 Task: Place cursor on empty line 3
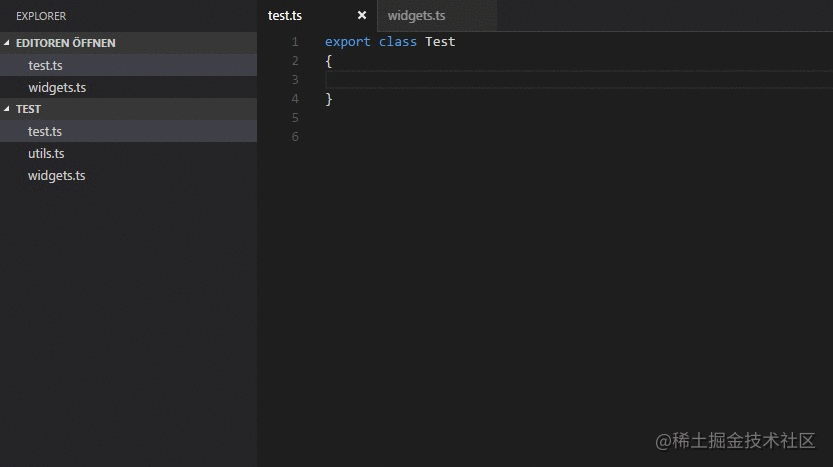[500, 80]
